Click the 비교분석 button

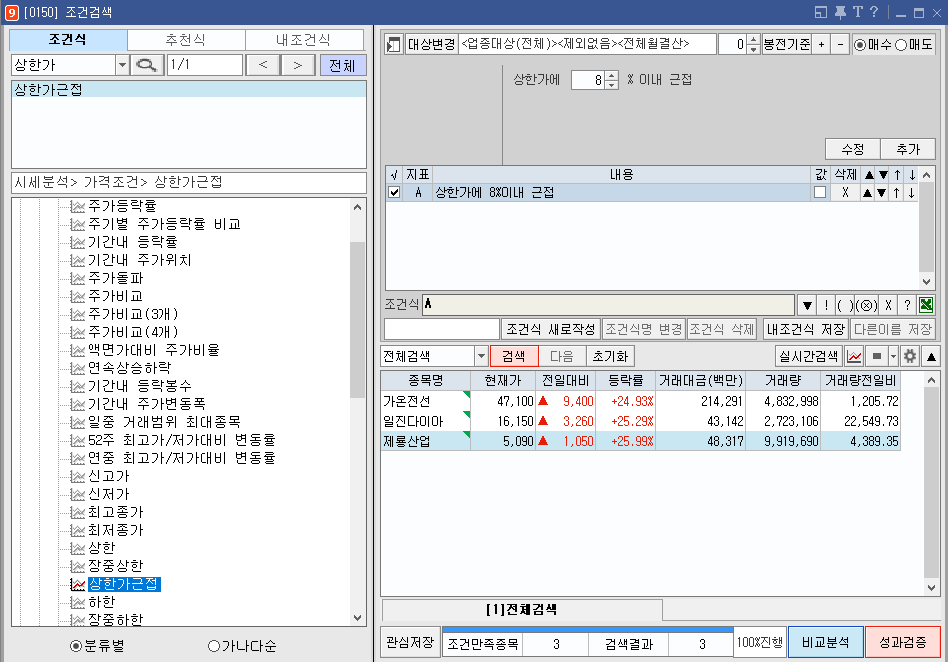(x=825, y=643)
